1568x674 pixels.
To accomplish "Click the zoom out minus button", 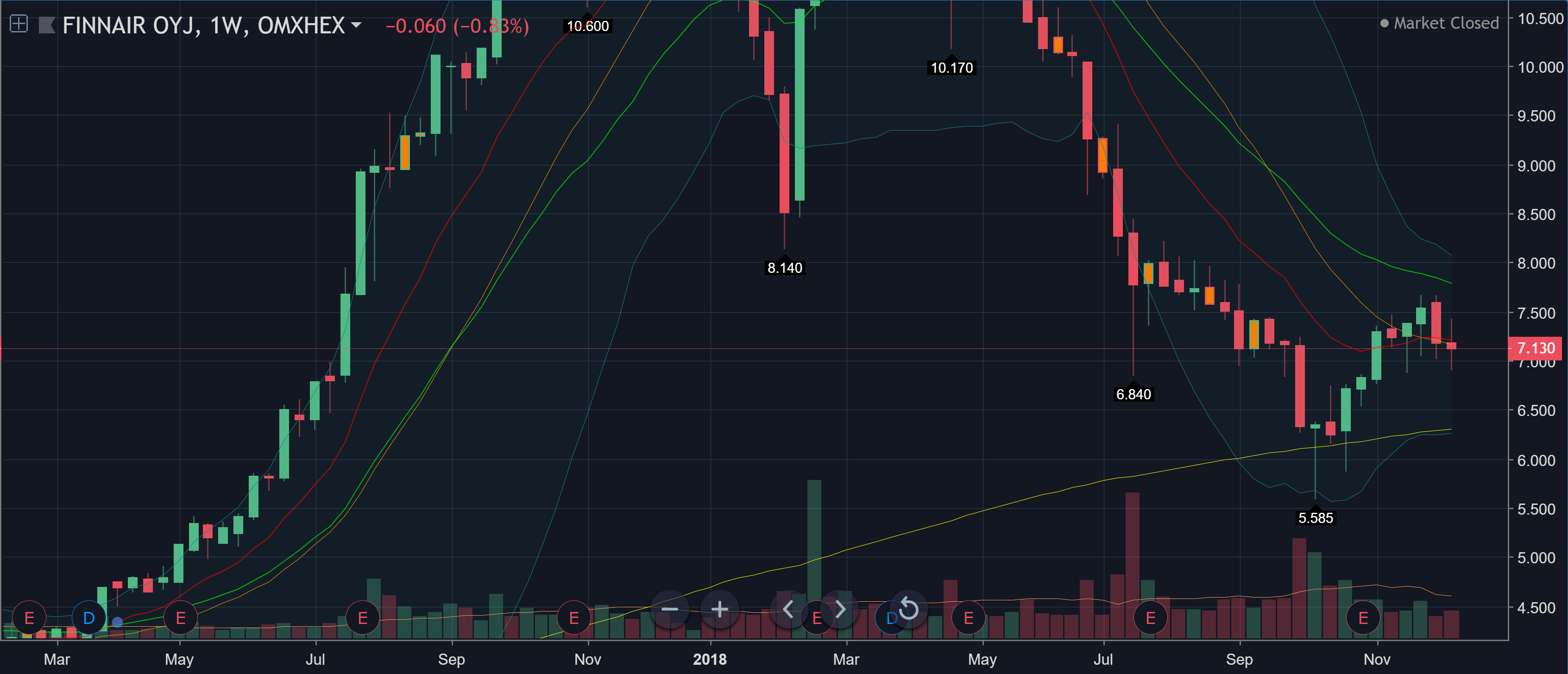I will point(669,610).
